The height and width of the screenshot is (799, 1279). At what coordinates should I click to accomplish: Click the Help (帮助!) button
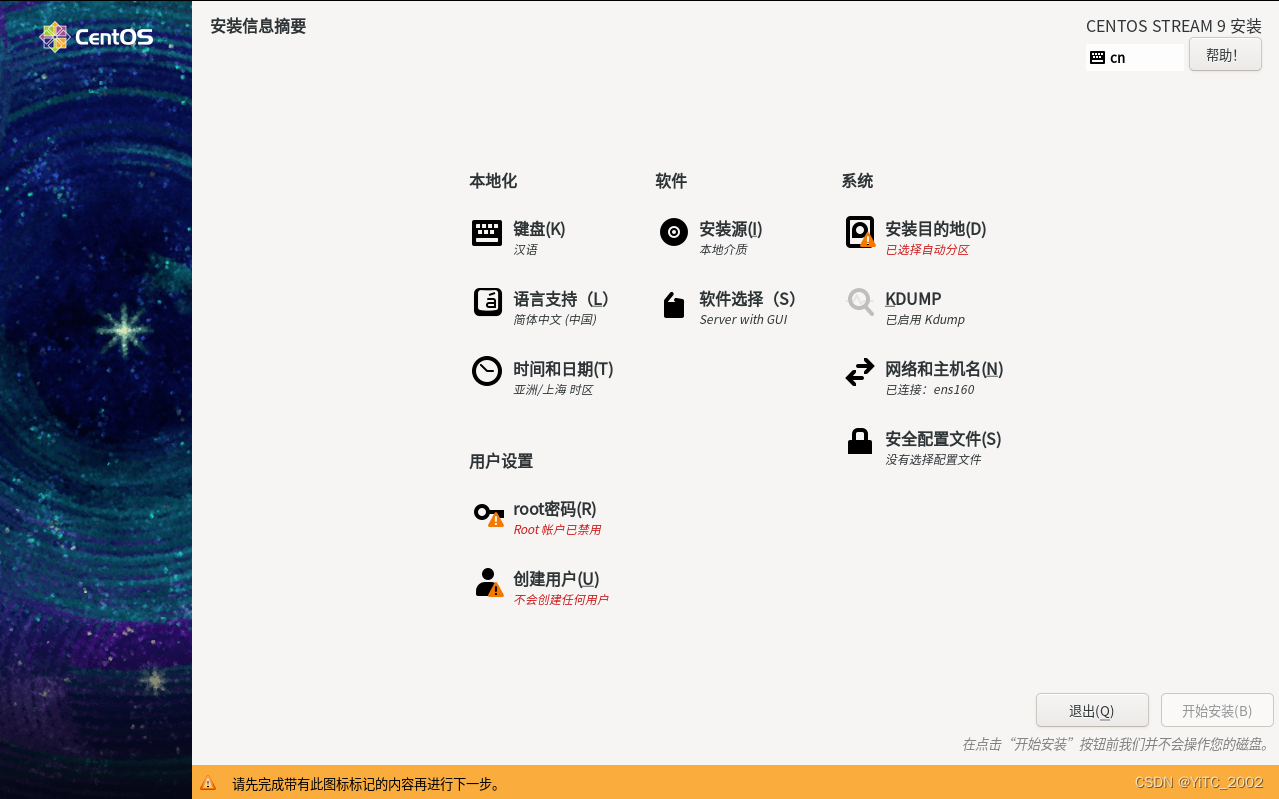[1225, 55]
